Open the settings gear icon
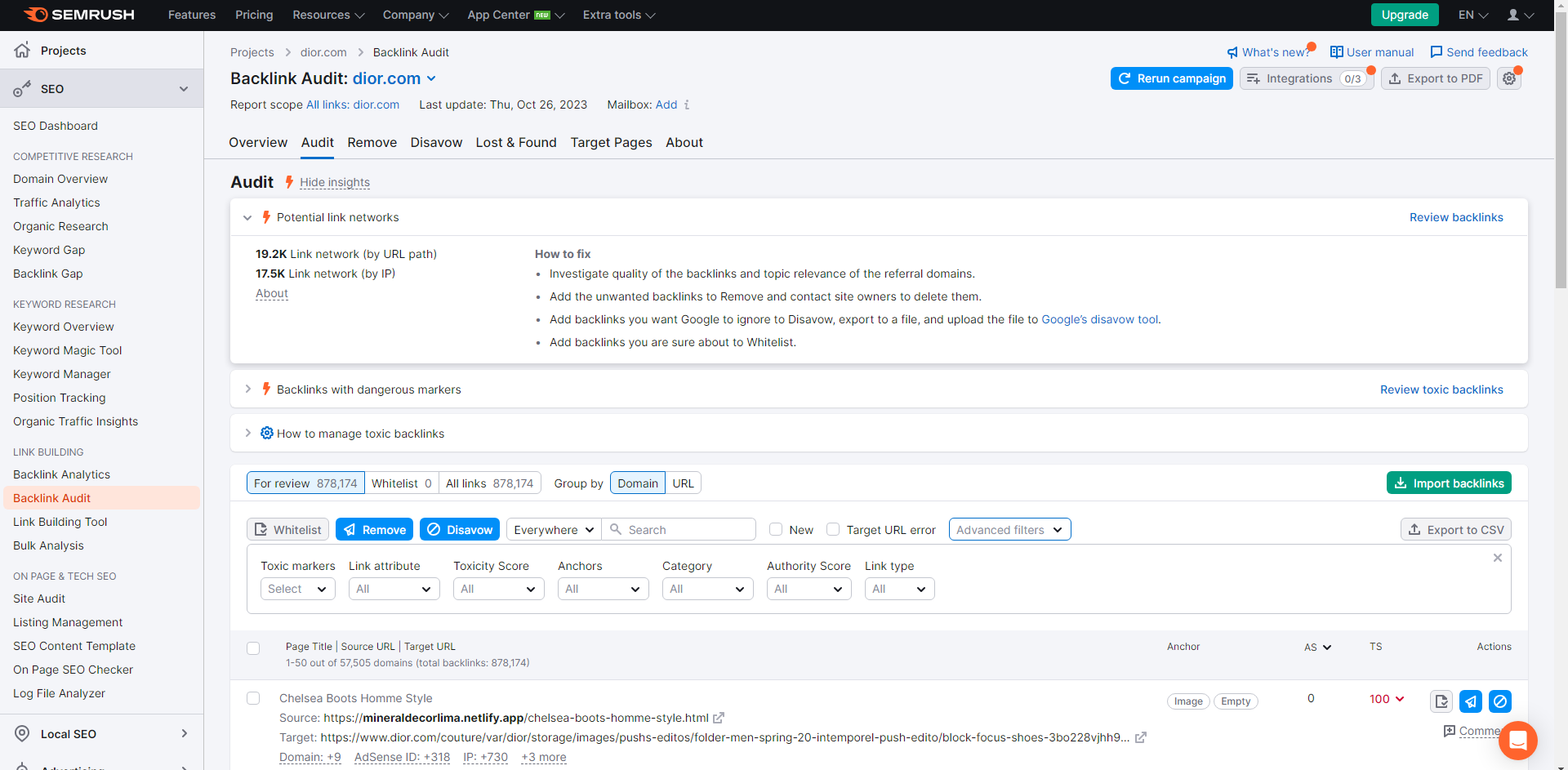Viewport: 1568px width, 770px height. tap(1509, 78)
